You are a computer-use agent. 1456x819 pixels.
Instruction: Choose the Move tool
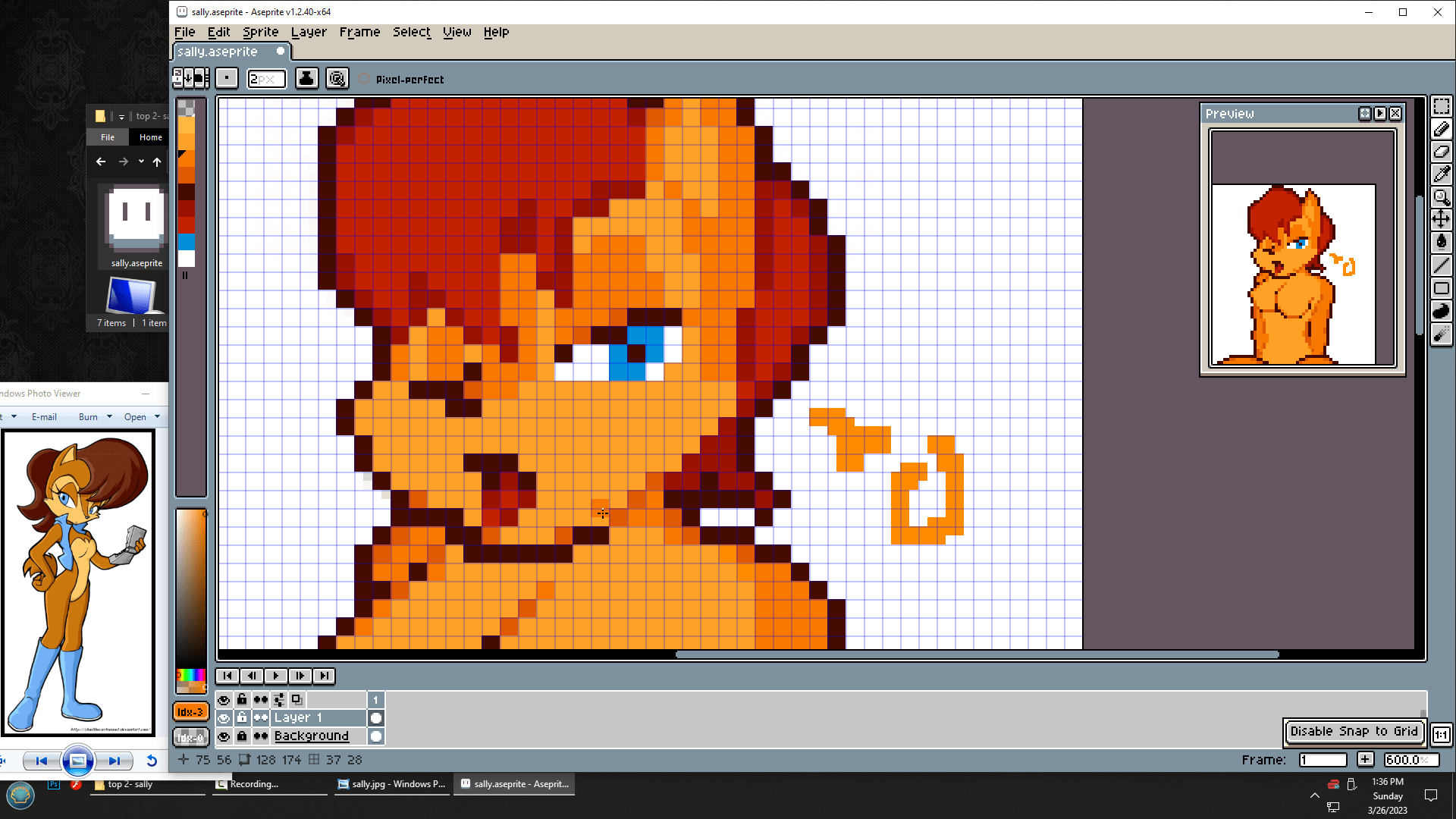pos(1441,220)
